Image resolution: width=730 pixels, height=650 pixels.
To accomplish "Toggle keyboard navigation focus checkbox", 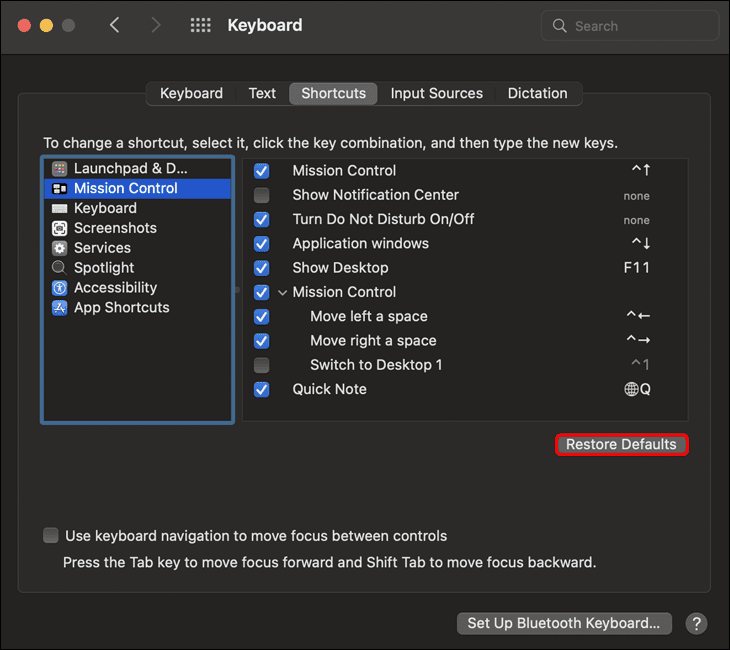I will pos(51,536).
